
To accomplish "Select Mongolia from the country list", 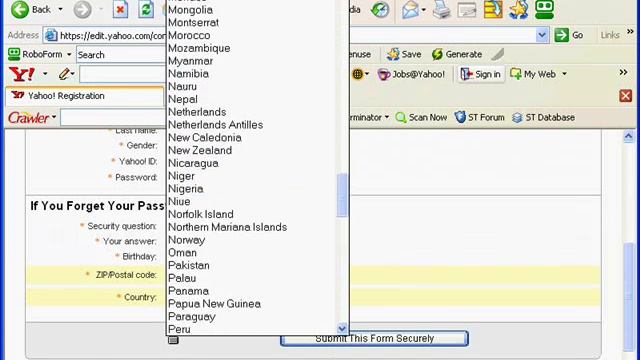I will 190,10.
